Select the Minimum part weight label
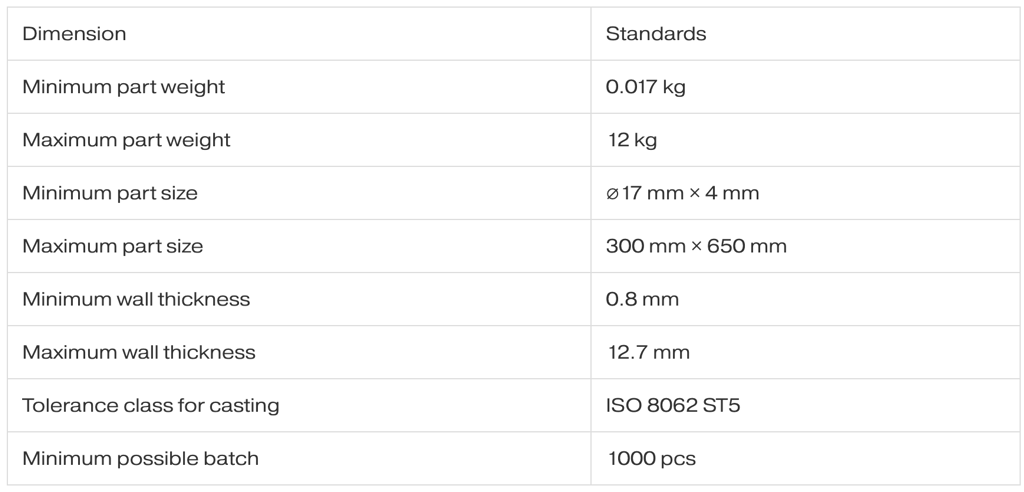The image size is (1024, 492). point(123,87)
